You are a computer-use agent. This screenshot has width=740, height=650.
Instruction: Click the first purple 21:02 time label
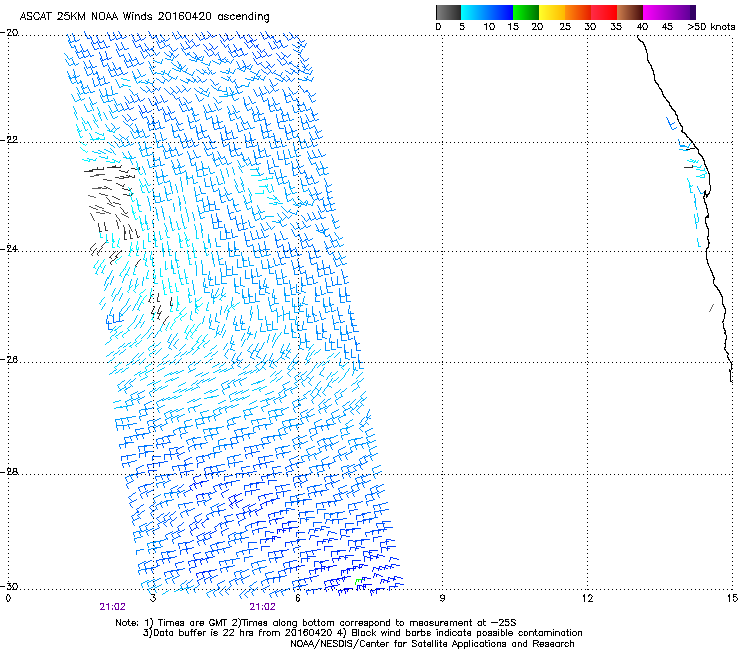coord(112,607)
